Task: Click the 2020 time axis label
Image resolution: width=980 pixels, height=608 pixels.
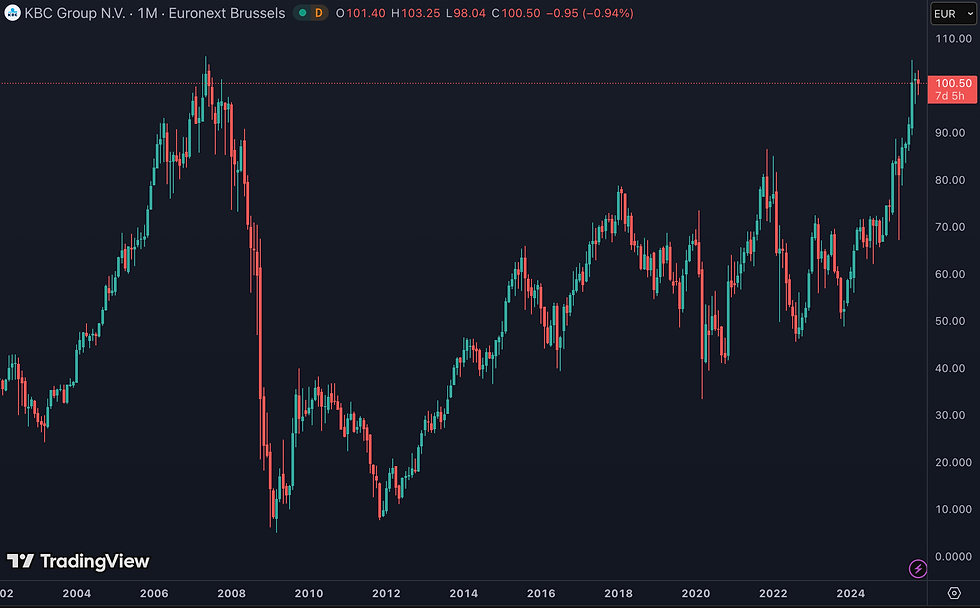Action: tap(696, 594)
